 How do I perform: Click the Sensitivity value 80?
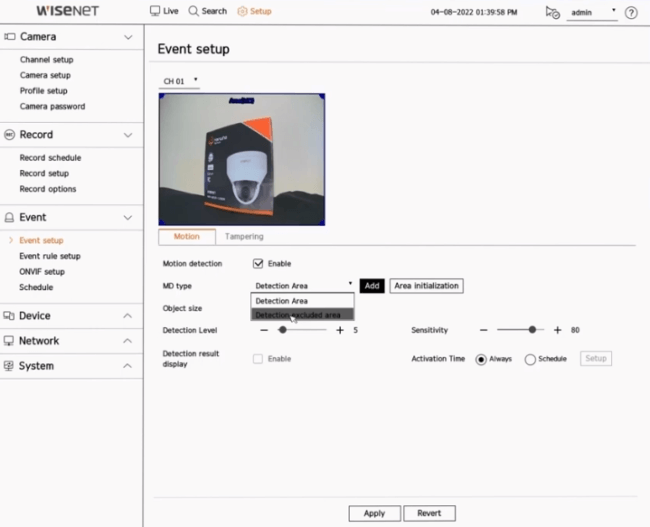[x=575, y=330]
